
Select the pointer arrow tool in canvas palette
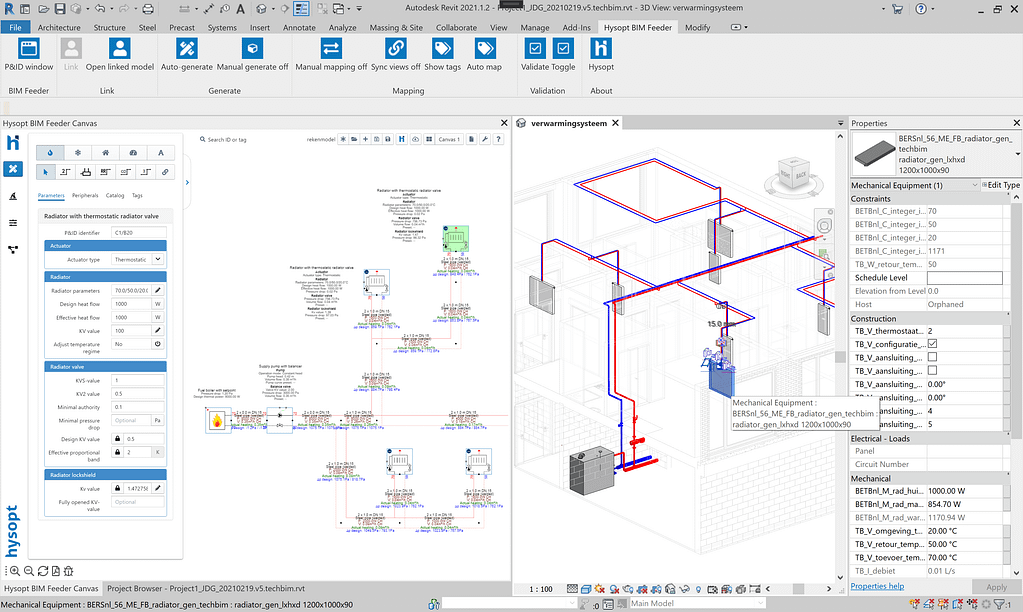[x=46, y=172]
